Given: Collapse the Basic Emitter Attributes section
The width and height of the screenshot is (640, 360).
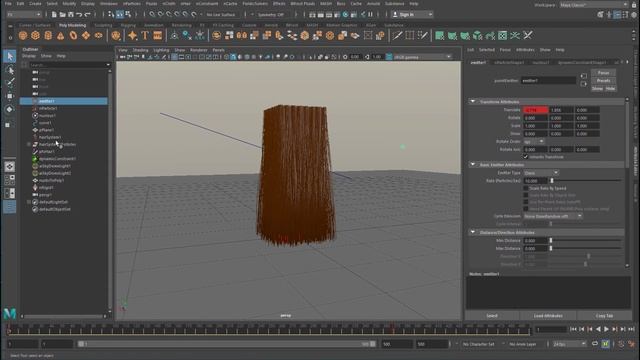Looking at the screenshot, I should point(473,164).
